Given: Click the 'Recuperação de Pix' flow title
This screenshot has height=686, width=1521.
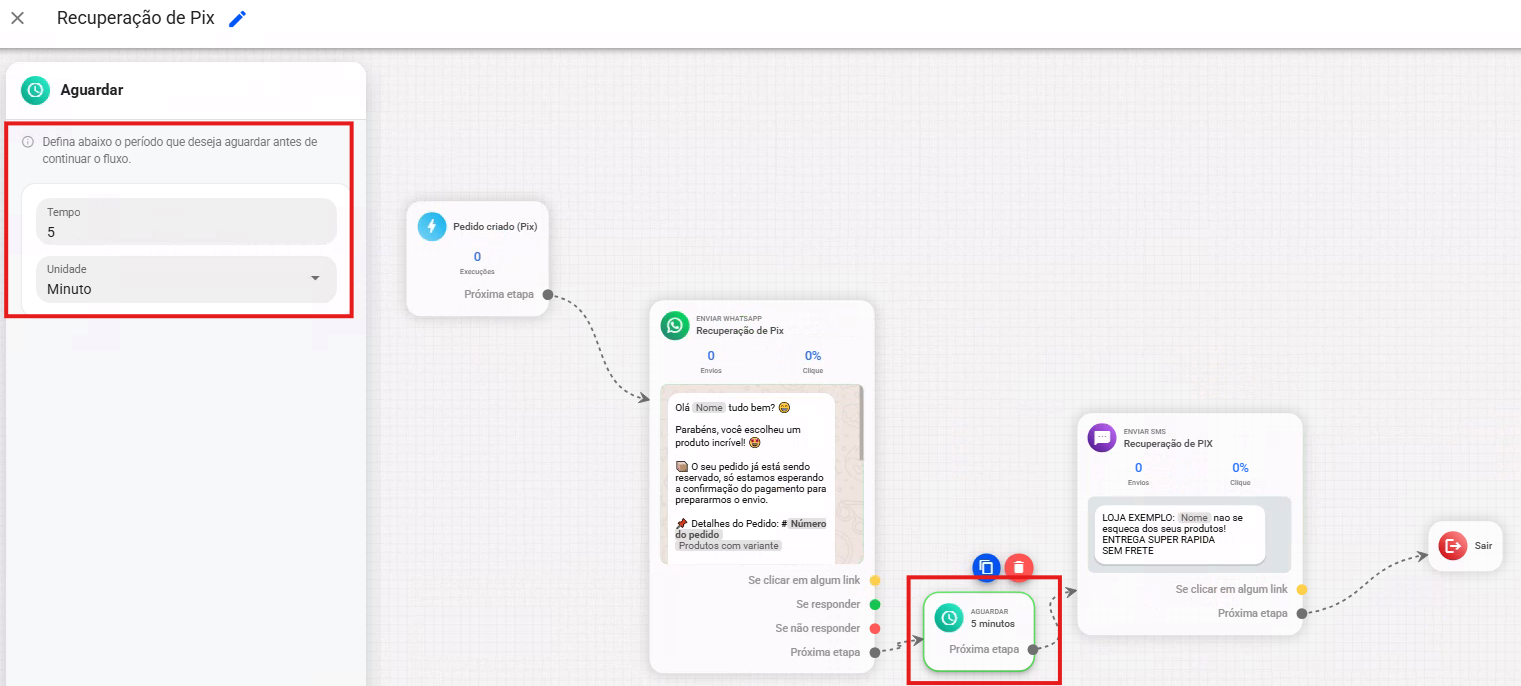Looking at the screenshot, I should click(136, 19).
